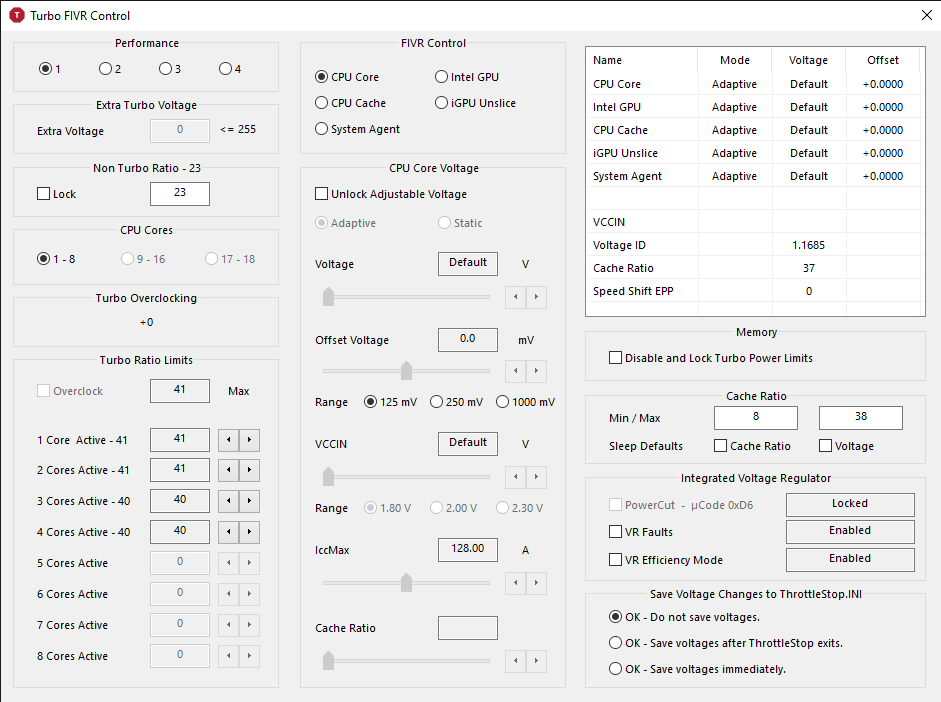941x702 pixels.
Task: Click the Cache Ratio Max input field
Action: (x=860, y=418)
